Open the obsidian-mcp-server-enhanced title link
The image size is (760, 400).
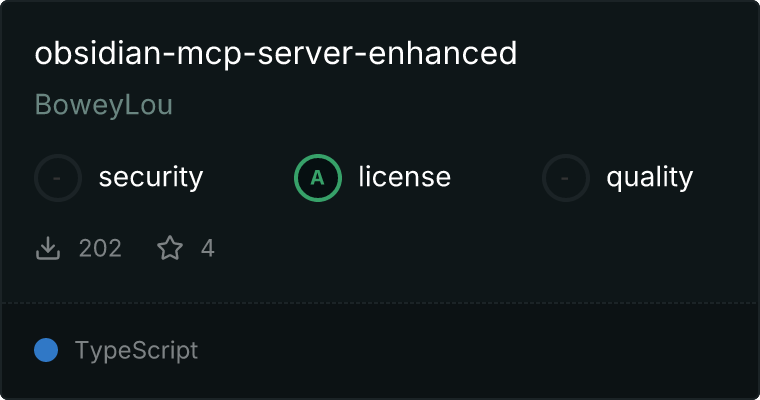tap(276, 53)
